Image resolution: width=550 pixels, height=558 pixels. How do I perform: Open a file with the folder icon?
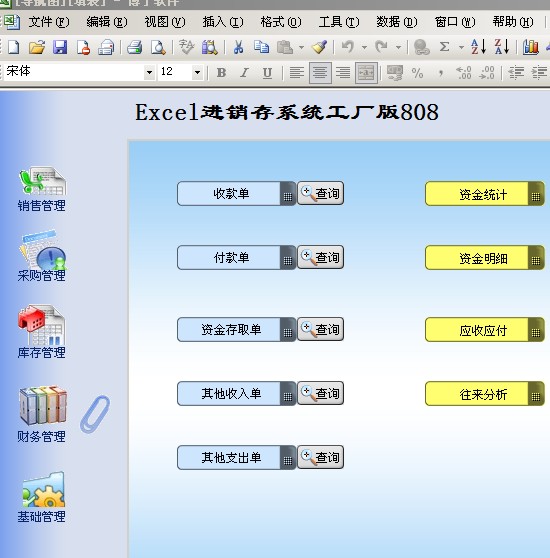[x=37, y=47]
